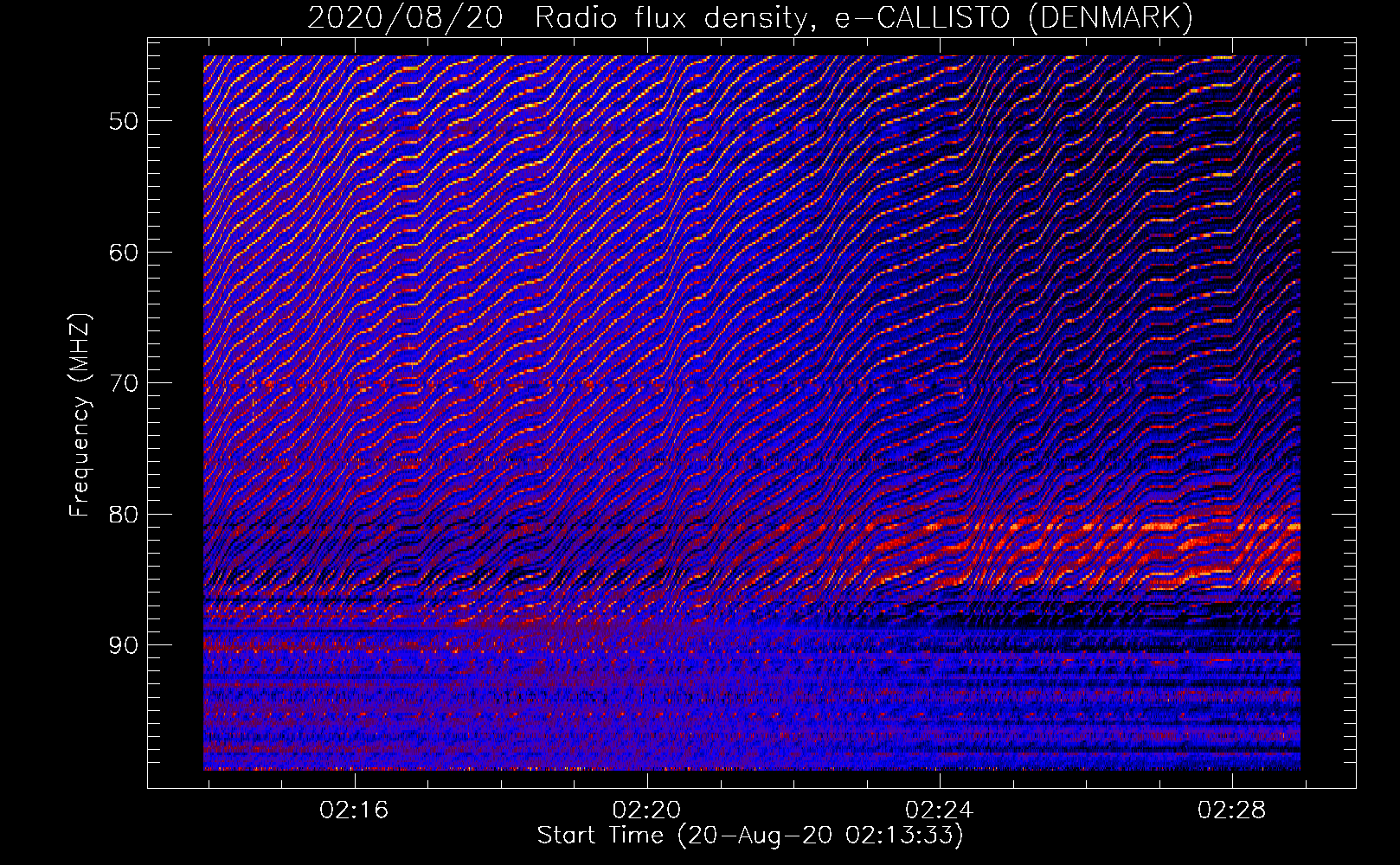Click the 'Start Time (20-Aug-20 02:13:33)' label
Viewport: 1400px width, 865px height.
750,836
